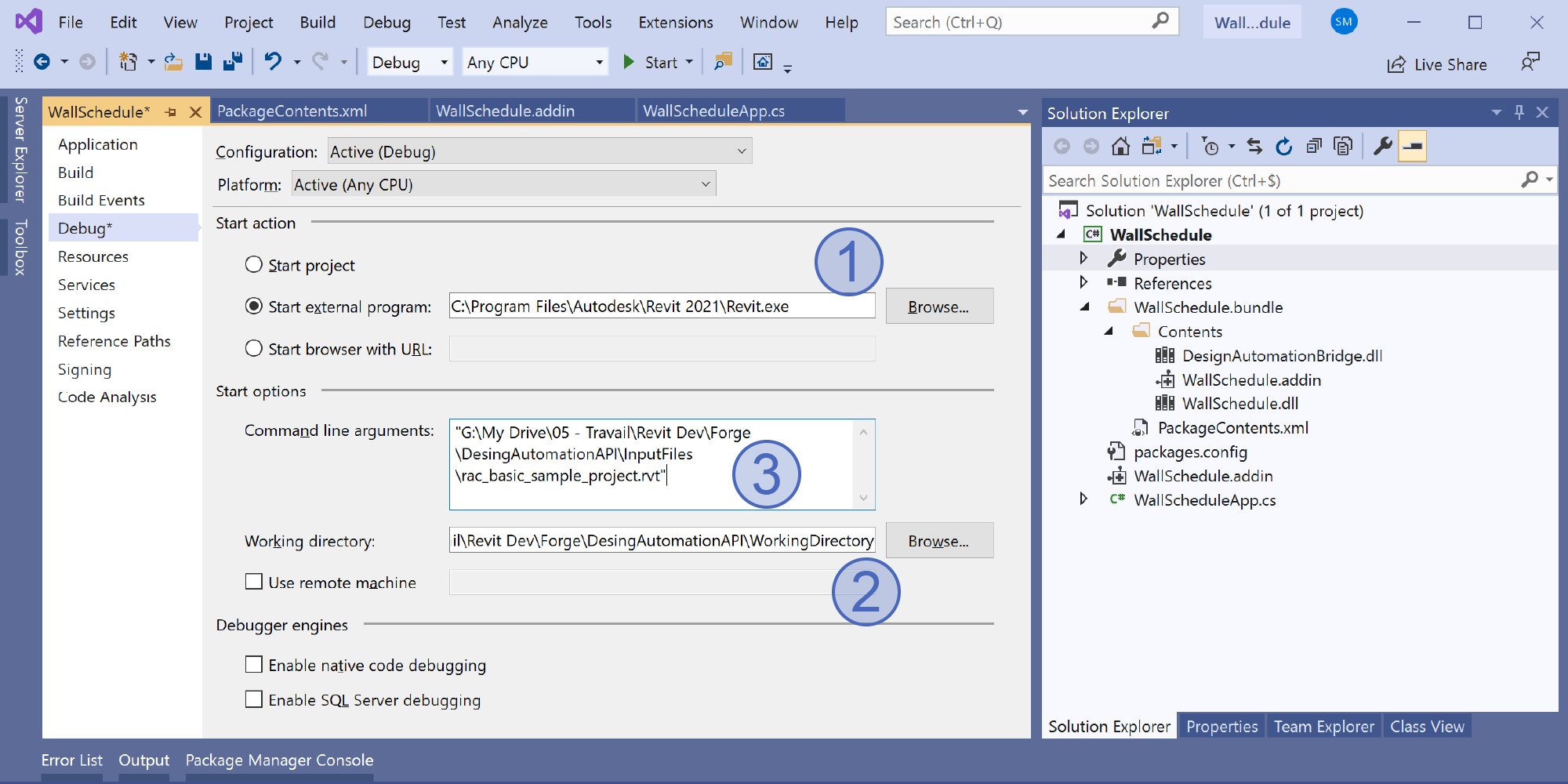Viewport: 1568px width, 784px height.
Task: Click the search magnifier in Solution Explorer search
Action: point(1530,180)
